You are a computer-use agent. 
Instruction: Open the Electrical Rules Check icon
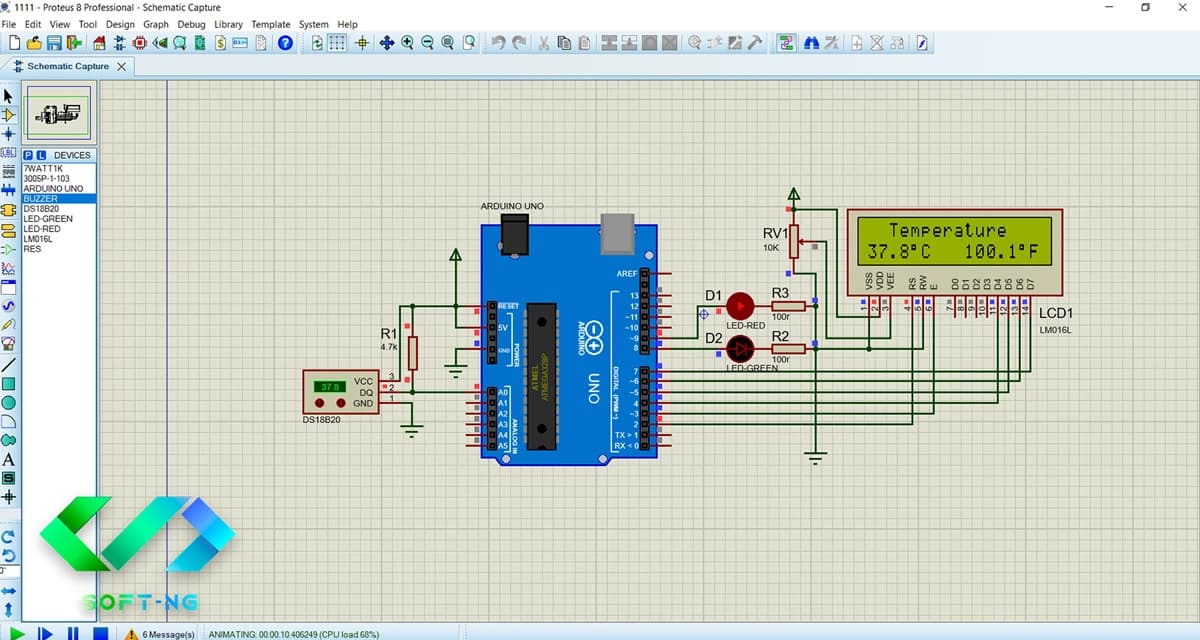coord(921,43)
